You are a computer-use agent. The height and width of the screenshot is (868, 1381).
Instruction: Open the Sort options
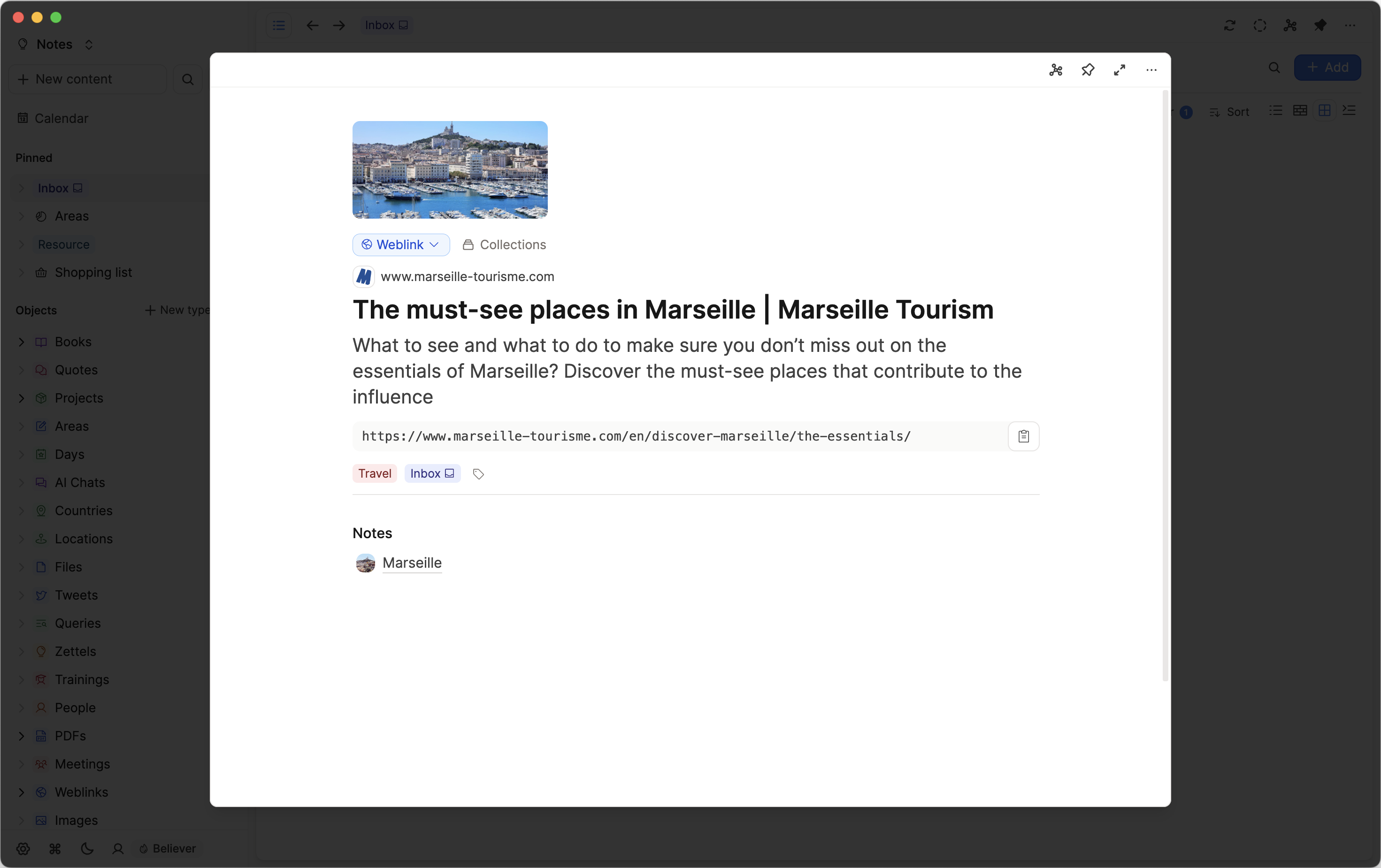pos(1229,112)
